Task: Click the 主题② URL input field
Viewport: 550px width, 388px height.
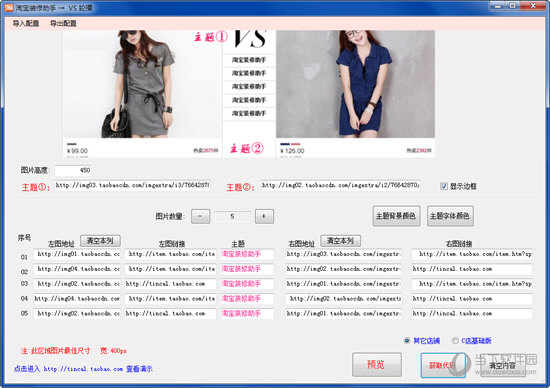Action: point(341,185)
